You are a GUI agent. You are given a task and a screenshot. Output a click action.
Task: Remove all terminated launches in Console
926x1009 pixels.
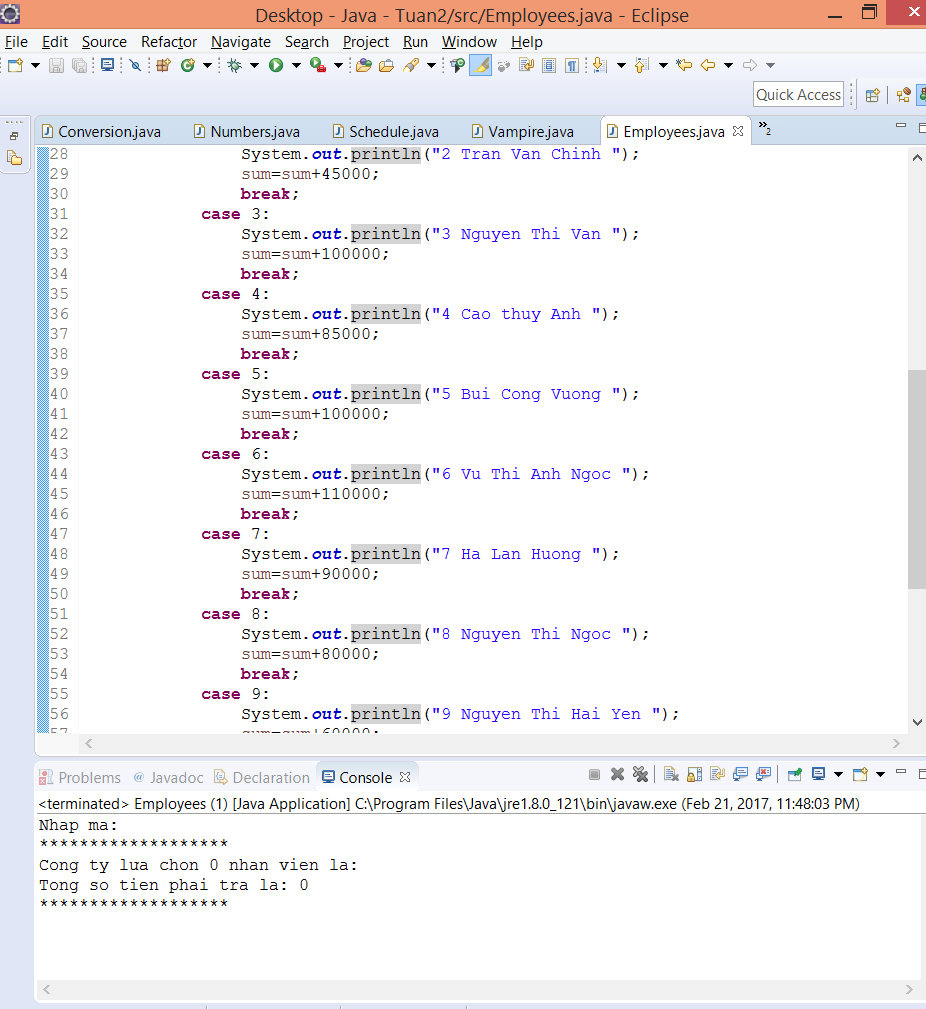[x=640, y=774]
